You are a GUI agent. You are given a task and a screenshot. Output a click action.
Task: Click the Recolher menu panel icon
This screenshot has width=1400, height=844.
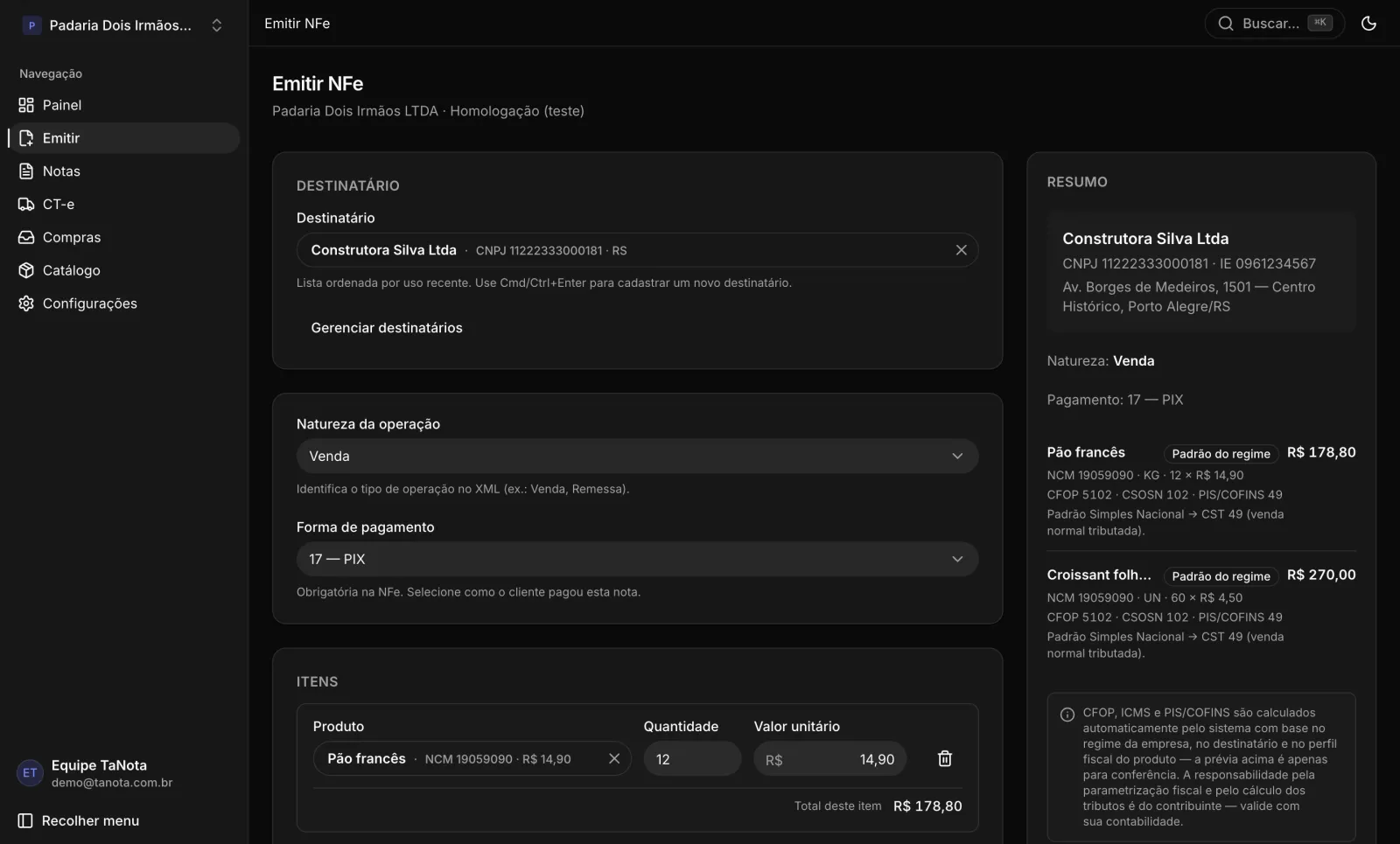pyautogui.click(x=25, y=820)
